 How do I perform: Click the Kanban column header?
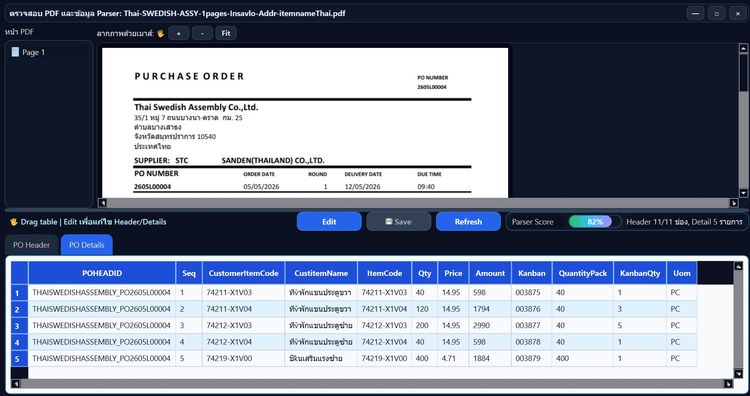(531, 273)
